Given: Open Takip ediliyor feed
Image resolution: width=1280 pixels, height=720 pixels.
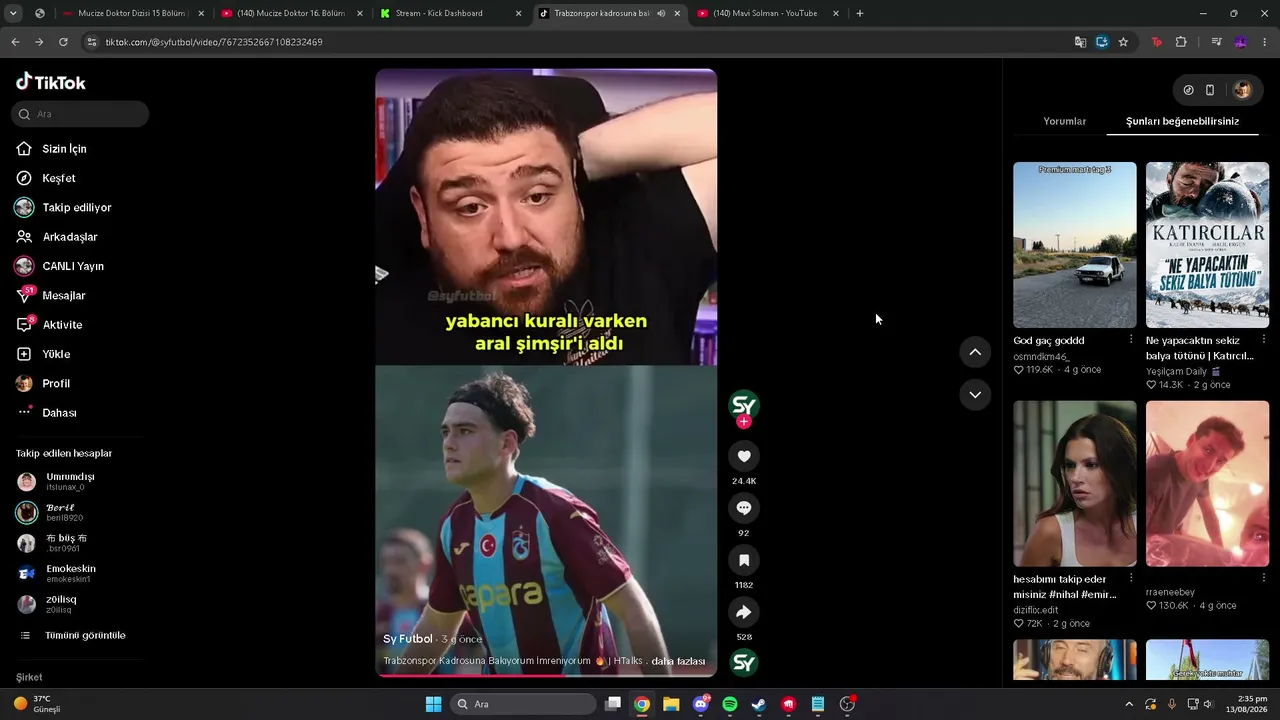Looking at the screenshot, I should 63,207.
